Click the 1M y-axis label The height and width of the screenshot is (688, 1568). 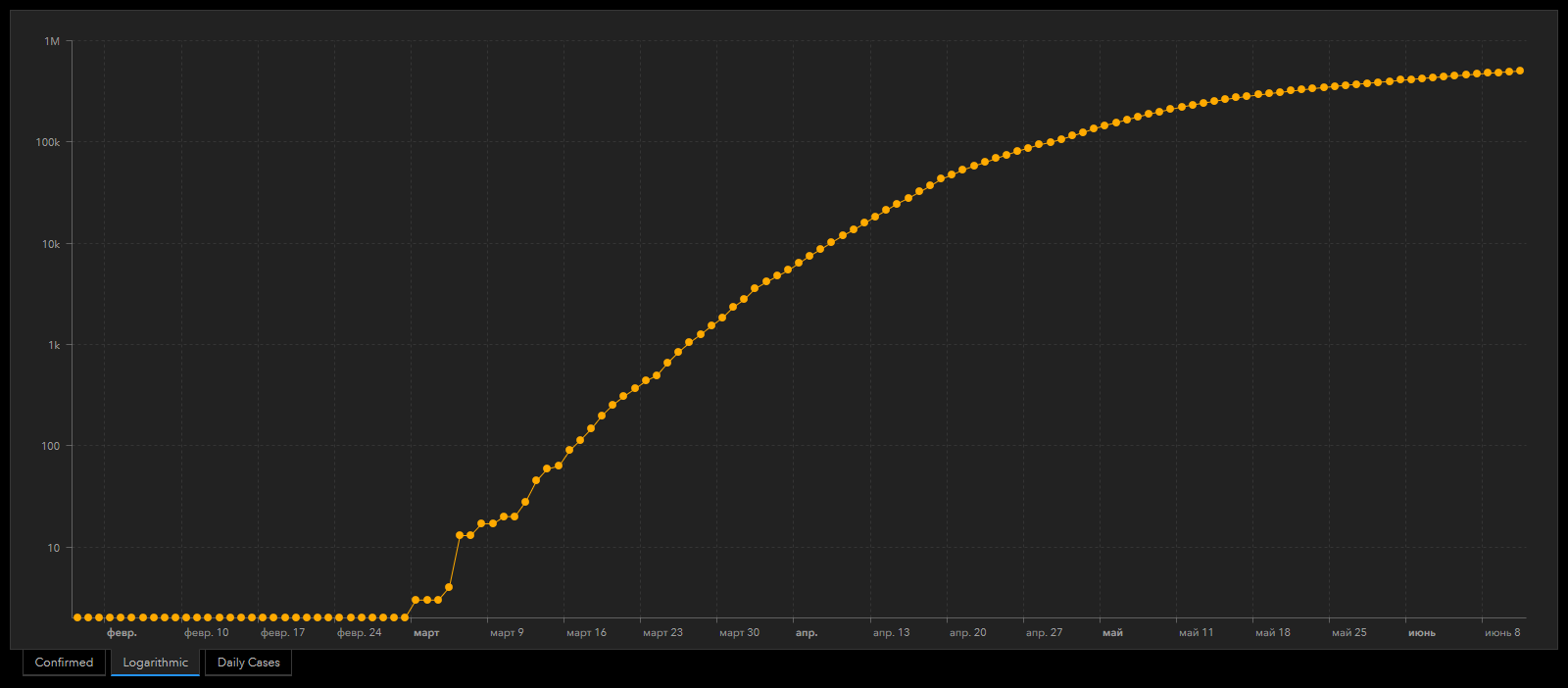(x=52, y=41)
